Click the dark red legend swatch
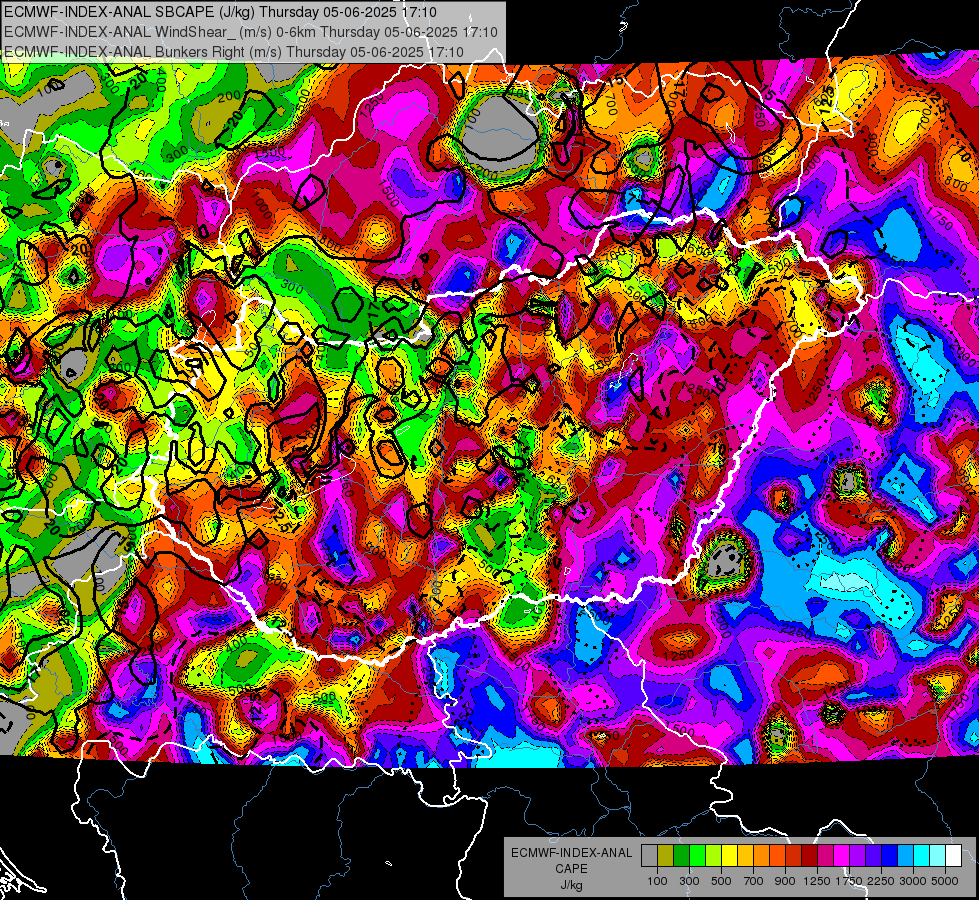The width and height of the screenshot is (979, 900). pos(809,855)
